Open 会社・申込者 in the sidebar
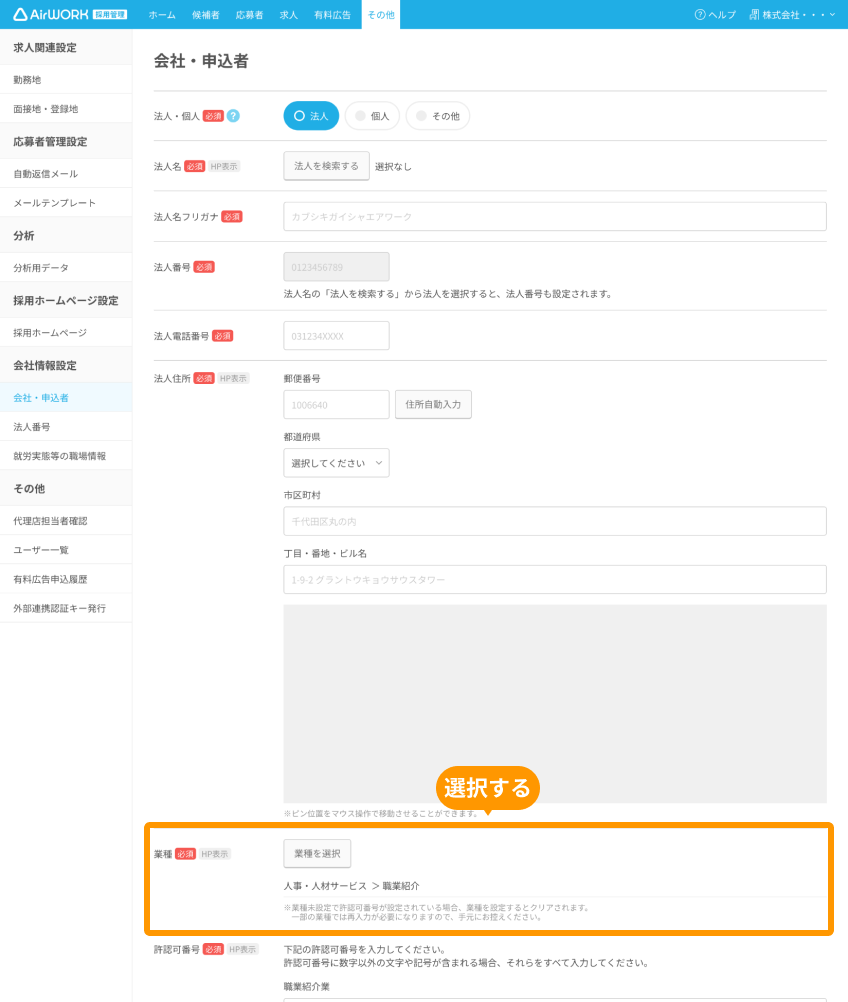The width and height of the screenshot is (848, 1002). click(x=66, y=397)
